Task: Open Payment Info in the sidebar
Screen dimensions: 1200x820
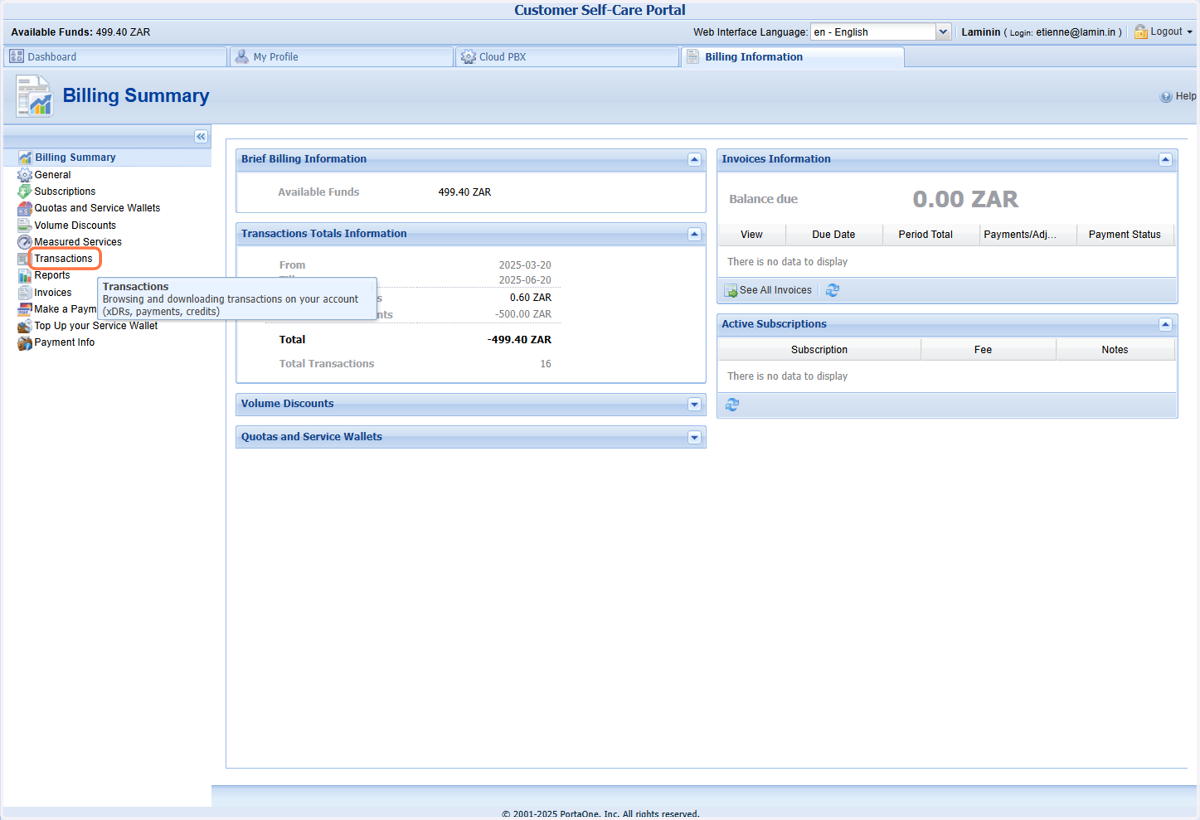Action: click(64, 342)
